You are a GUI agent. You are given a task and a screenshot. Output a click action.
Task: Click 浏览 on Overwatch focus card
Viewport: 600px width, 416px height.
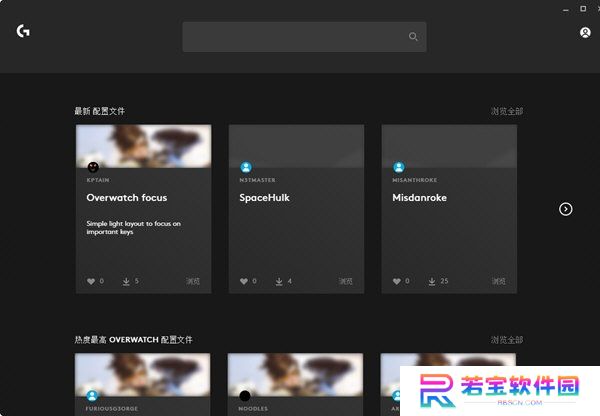click(x=193, y=281)
